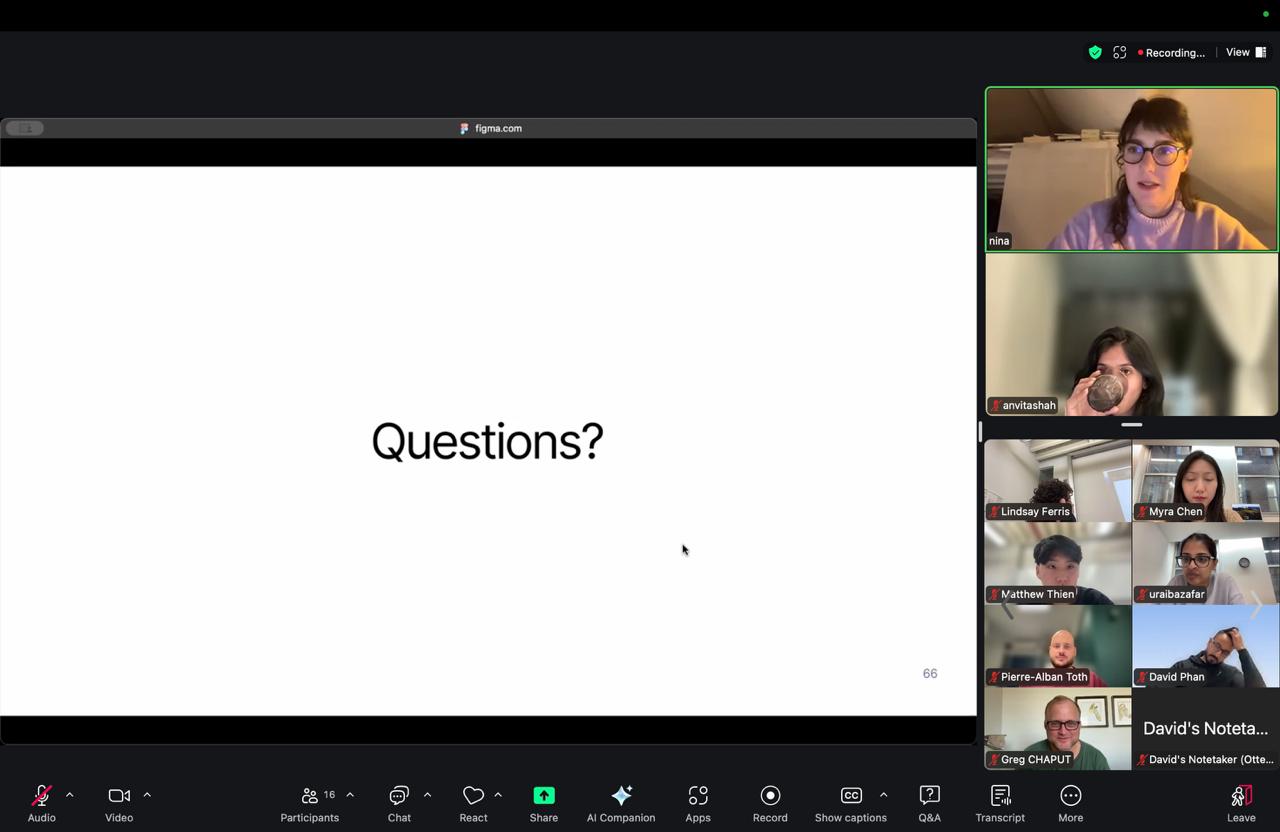Leave the meeting
The height and width of the screenshot is (832, 1280).
[1241, 797]
